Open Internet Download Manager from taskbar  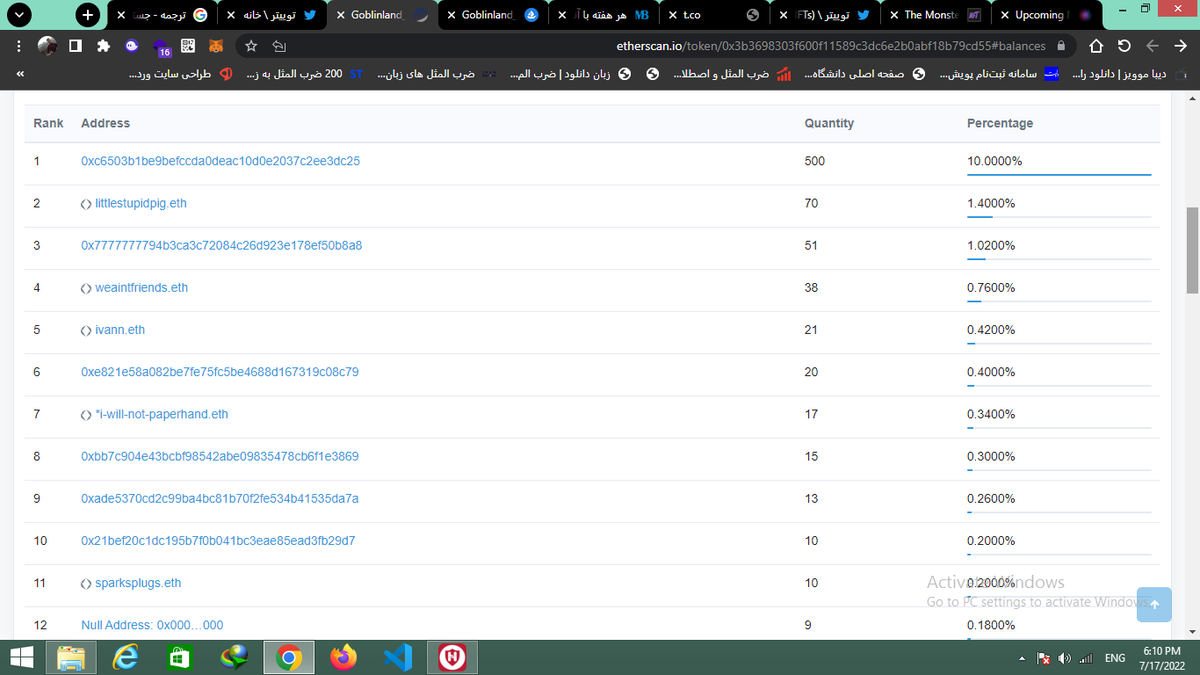236,657
